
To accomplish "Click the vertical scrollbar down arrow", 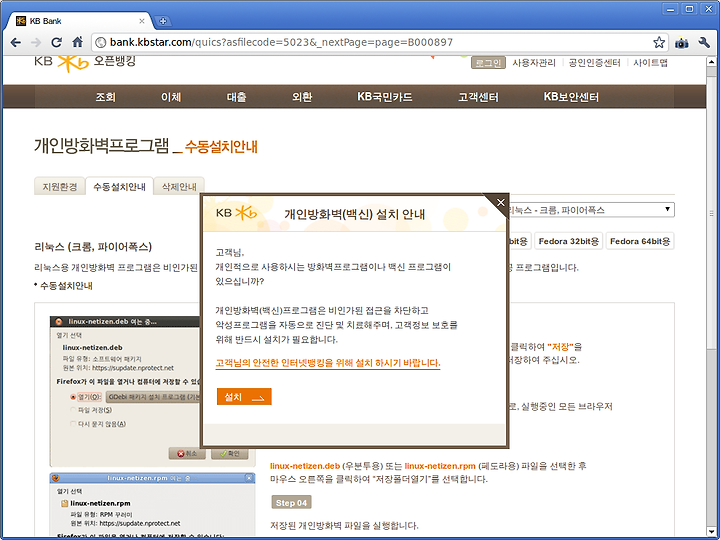I will (711, 532).
